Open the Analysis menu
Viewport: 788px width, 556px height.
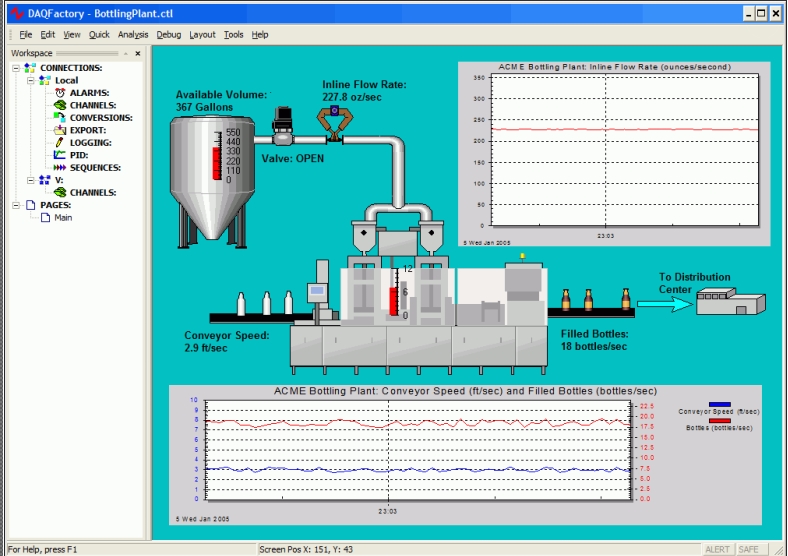[133, 34]
